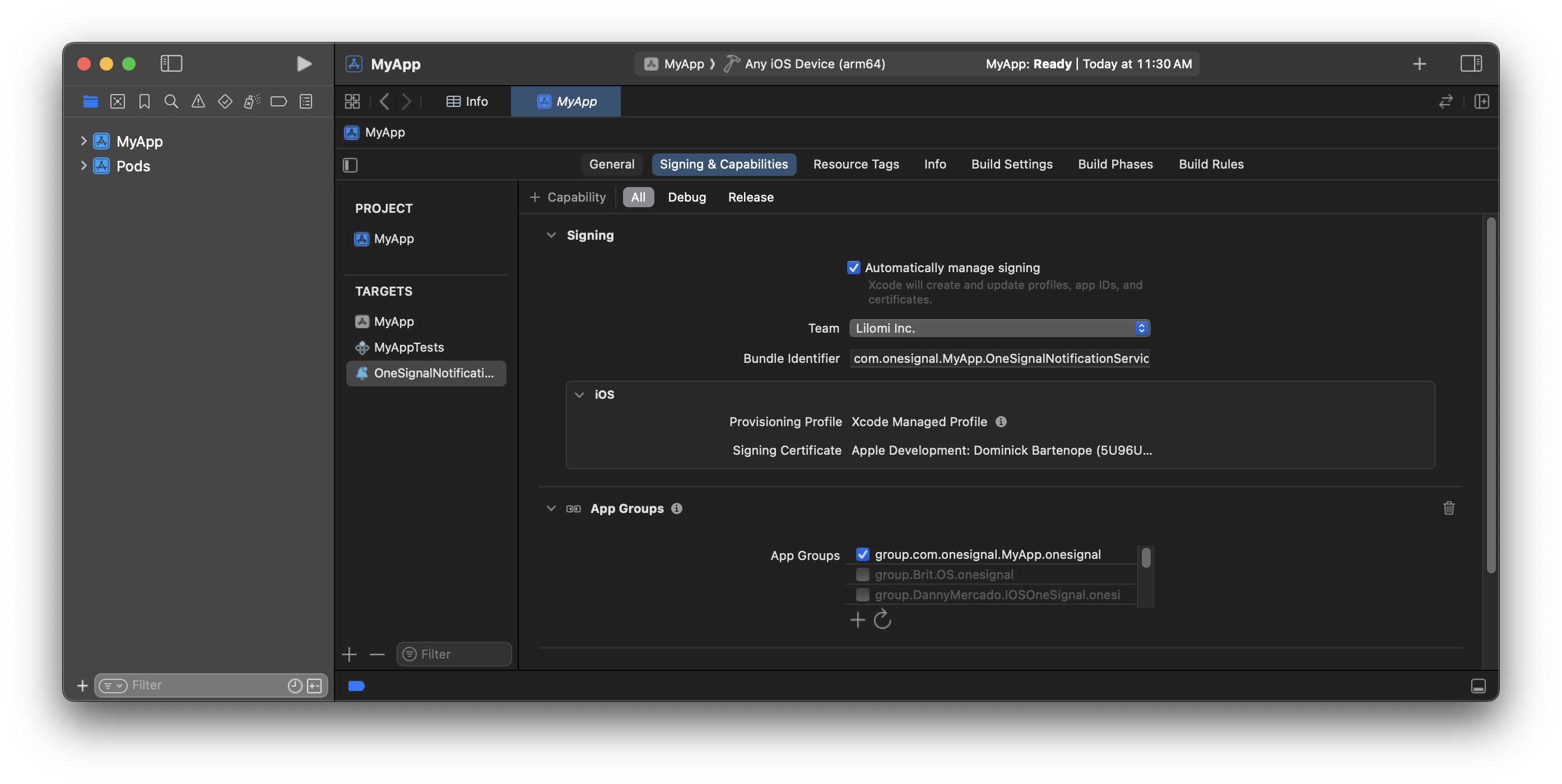Delete the App Groups capability
The width and height of the screenshot is (1562, 784).
pyautogui.click(x=1449, y=508)
